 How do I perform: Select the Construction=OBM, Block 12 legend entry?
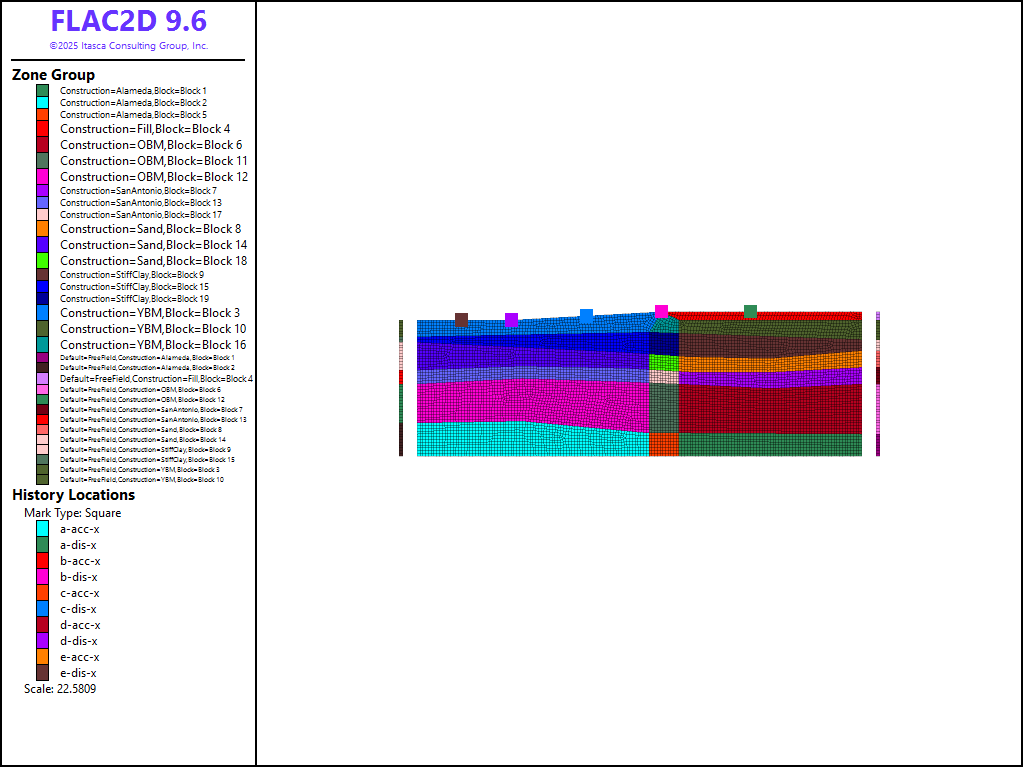(153, 177)
